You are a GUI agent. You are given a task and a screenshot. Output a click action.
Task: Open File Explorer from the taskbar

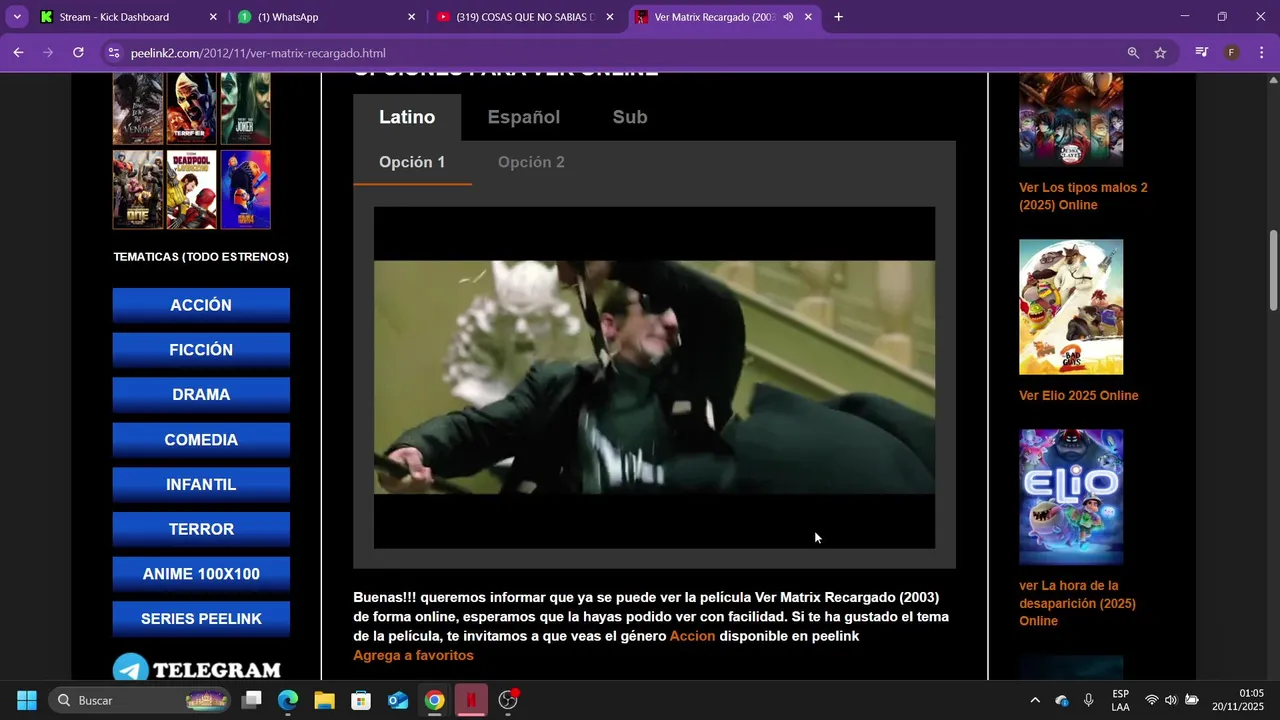pyautogui.click(x=324, y=700)
